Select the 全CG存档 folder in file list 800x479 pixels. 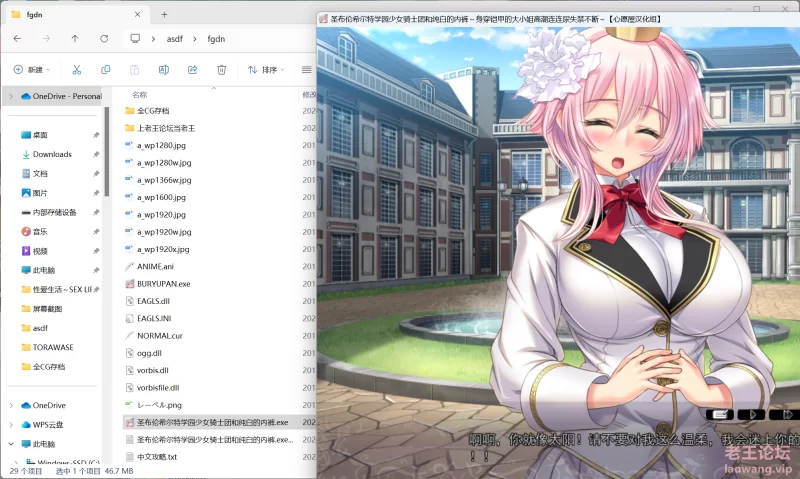(153, 111)
